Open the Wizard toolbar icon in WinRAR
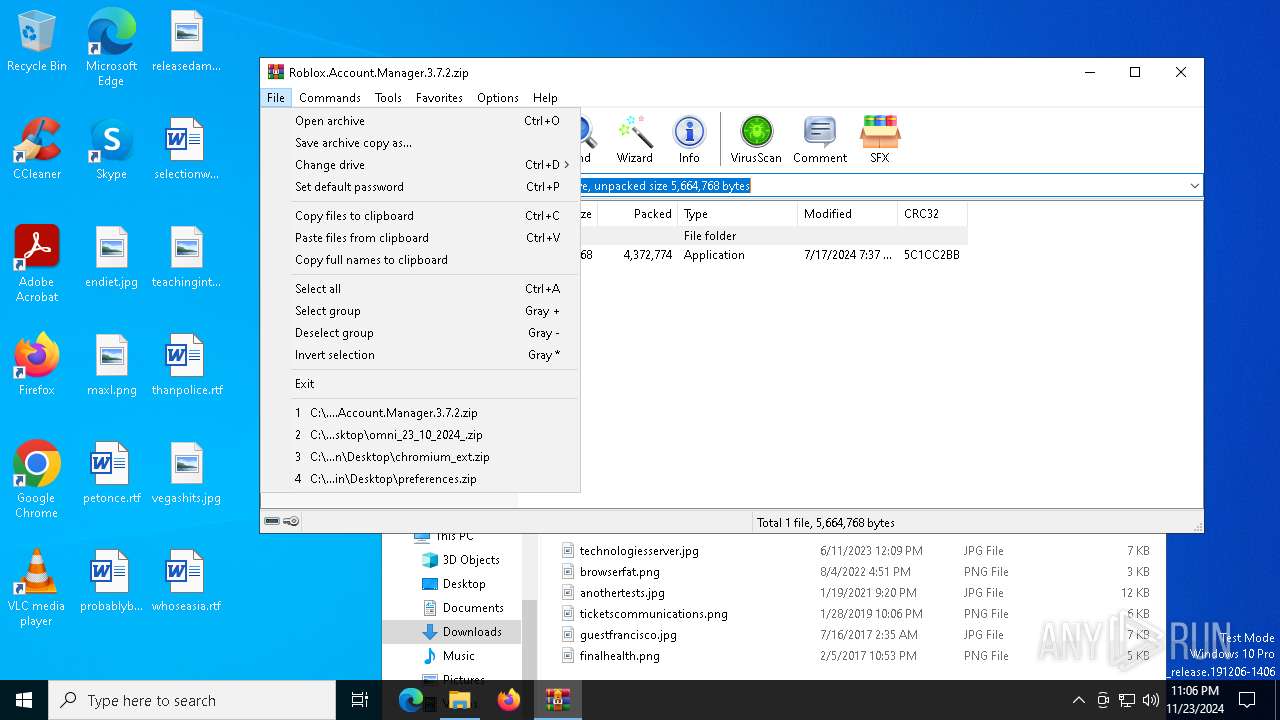Image resolution: width=1280 pixels, height=720 pixels. point(634,139)
